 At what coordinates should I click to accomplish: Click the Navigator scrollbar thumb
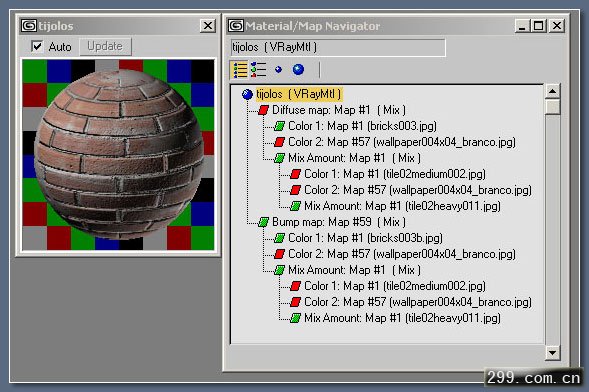pos(553,107)
